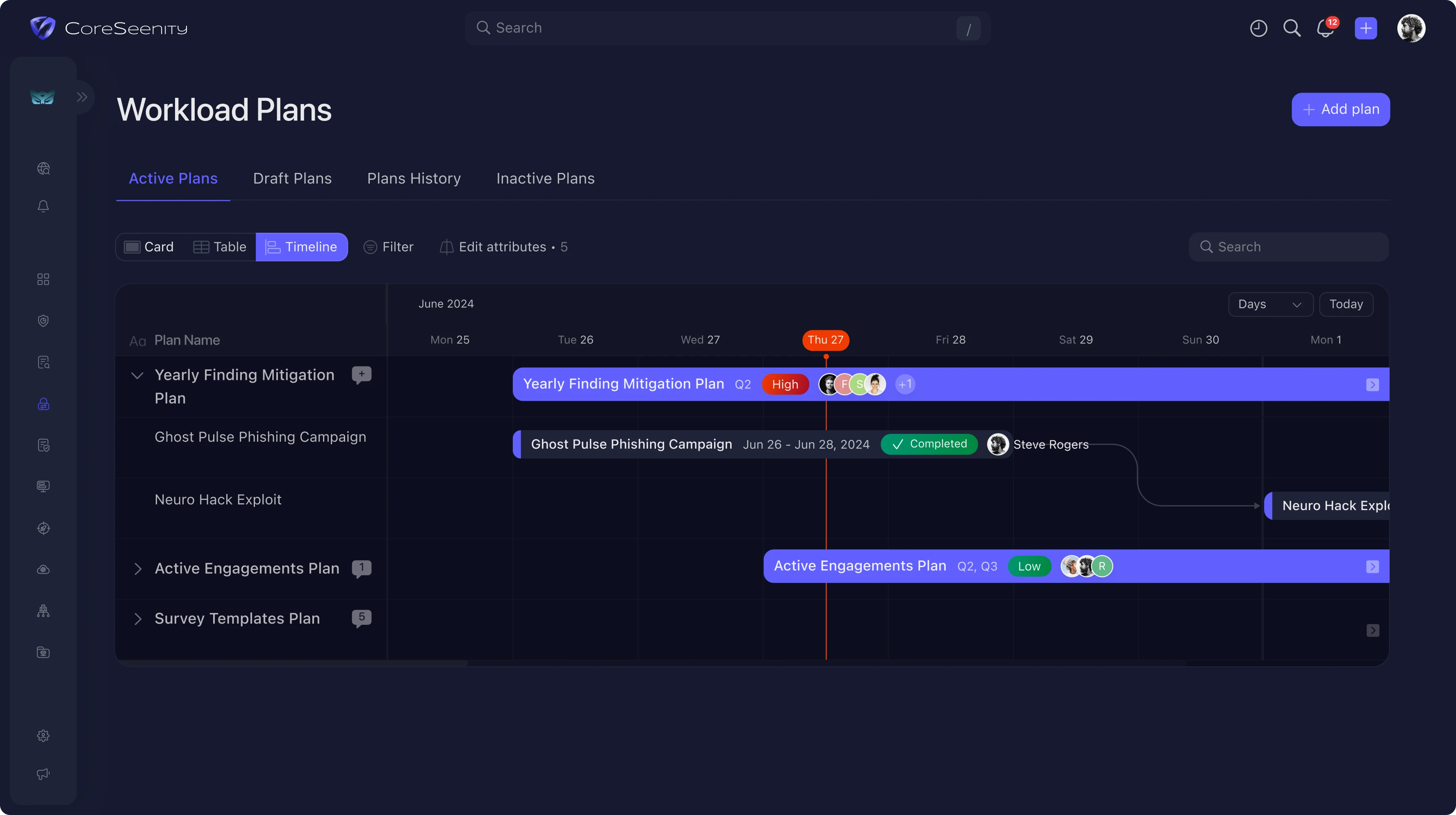Image resolution: width=1456 pixels, height=815 pixels.
Task: Select Ghost Pulse Phishing Campaign in plan list
Action: [260, 438]
